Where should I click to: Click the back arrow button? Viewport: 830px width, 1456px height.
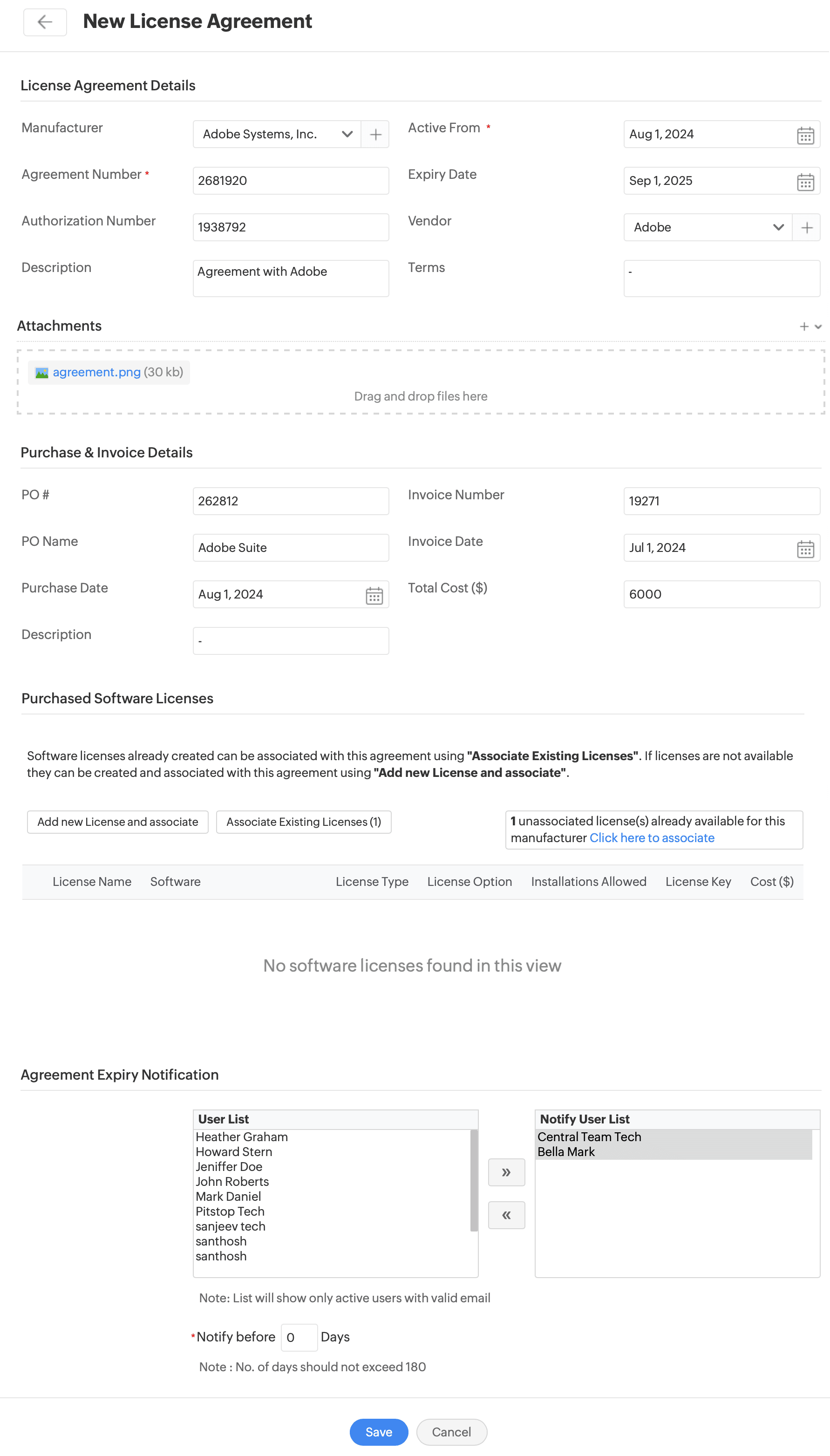(44, 22)
